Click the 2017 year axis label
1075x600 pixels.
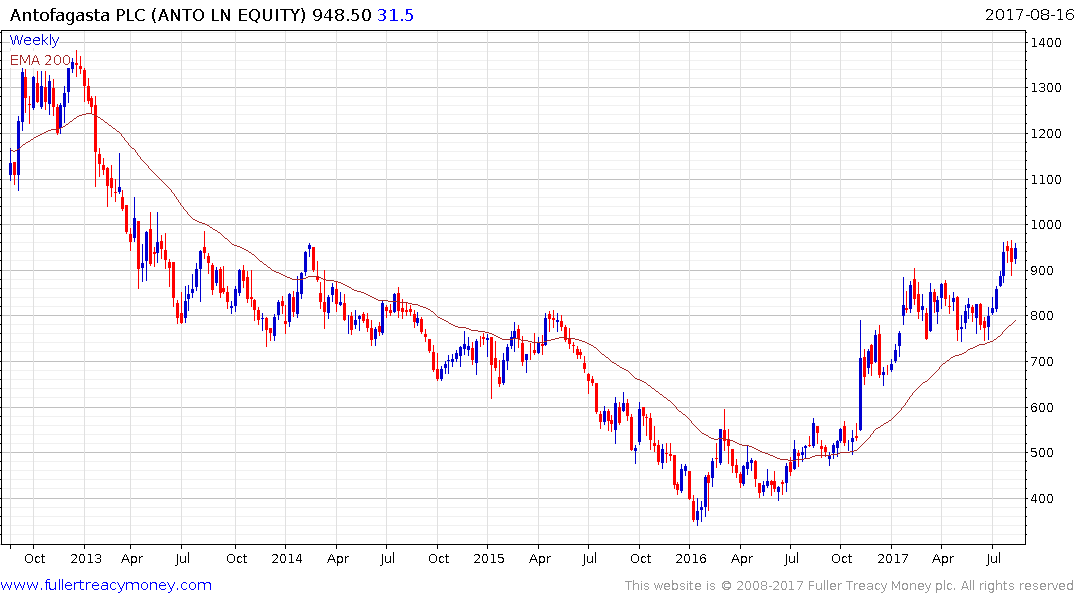[893, 558]
